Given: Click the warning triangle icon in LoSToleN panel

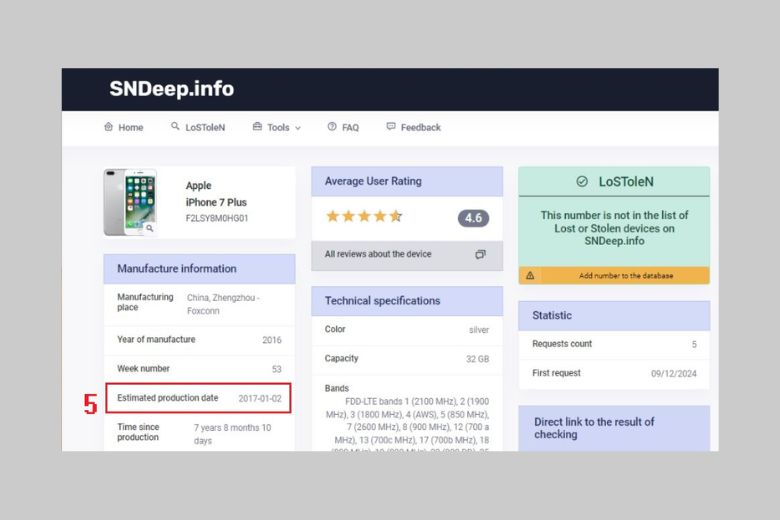Looking at the screenshot, I should click(x=530, y=276).
